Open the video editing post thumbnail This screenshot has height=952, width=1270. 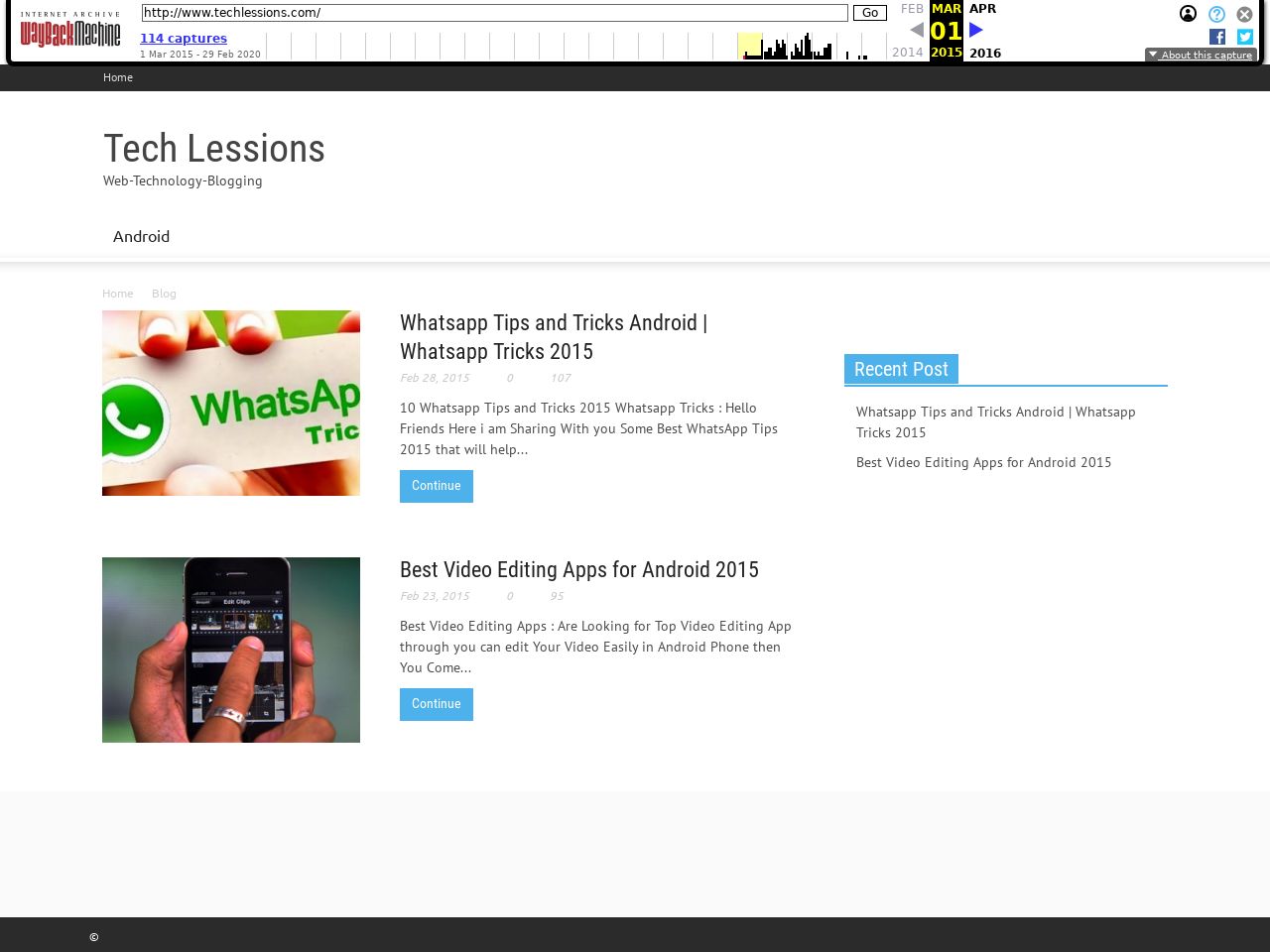pos(231,650)
